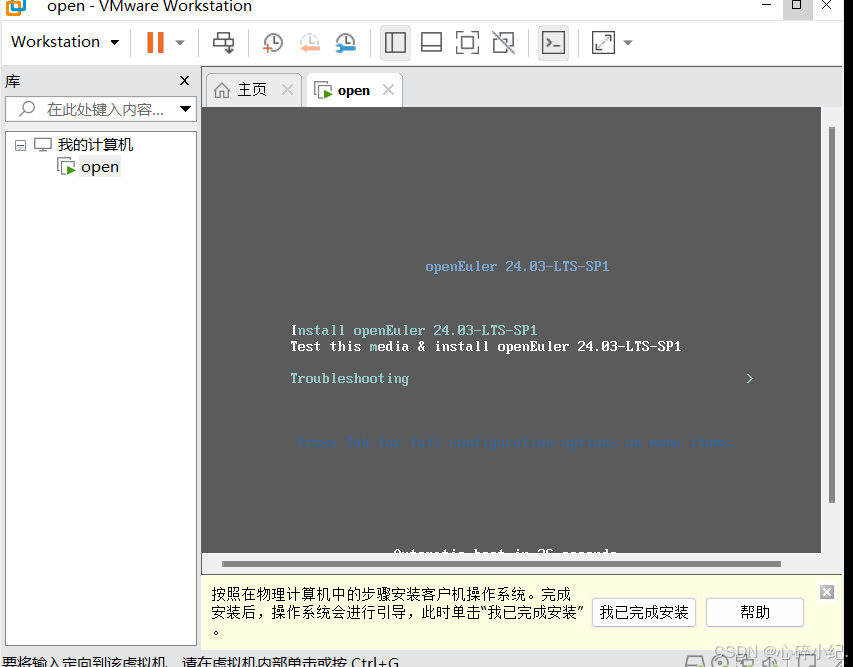Open the library search filter dropdown
This screenshot has height=667, width=853.
184,108
